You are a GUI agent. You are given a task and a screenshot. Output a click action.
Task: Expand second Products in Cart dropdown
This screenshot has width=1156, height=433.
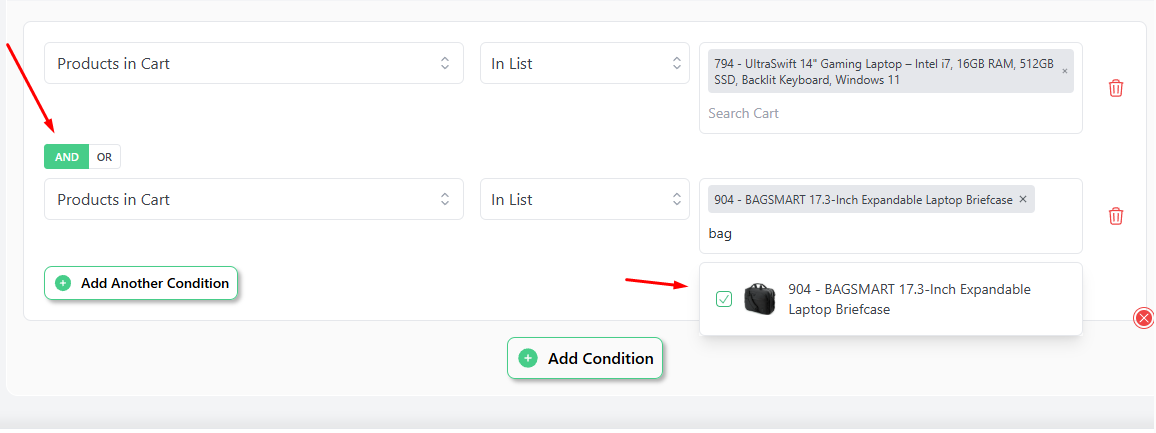[x=254, y=199]
